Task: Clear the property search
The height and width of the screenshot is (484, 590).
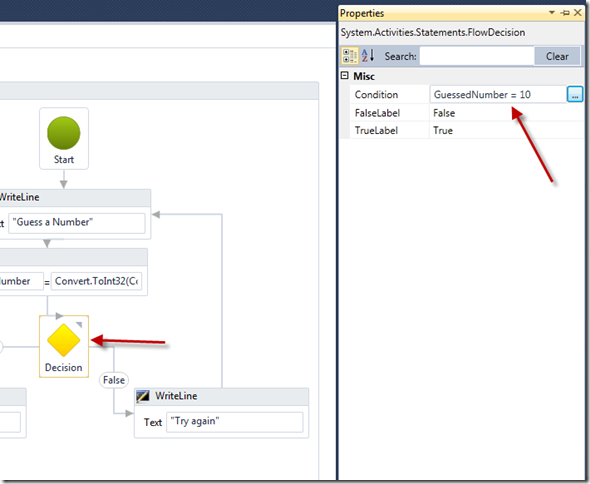Action: (557, 56)
